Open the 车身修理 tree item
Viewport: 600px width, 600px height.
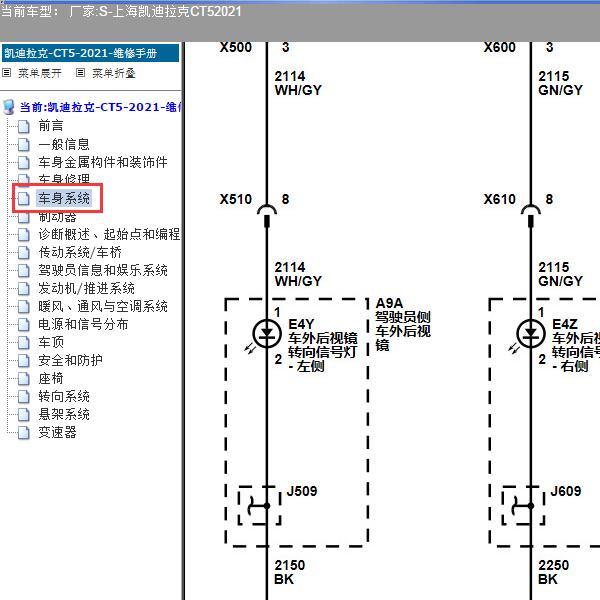click(64, 178)
